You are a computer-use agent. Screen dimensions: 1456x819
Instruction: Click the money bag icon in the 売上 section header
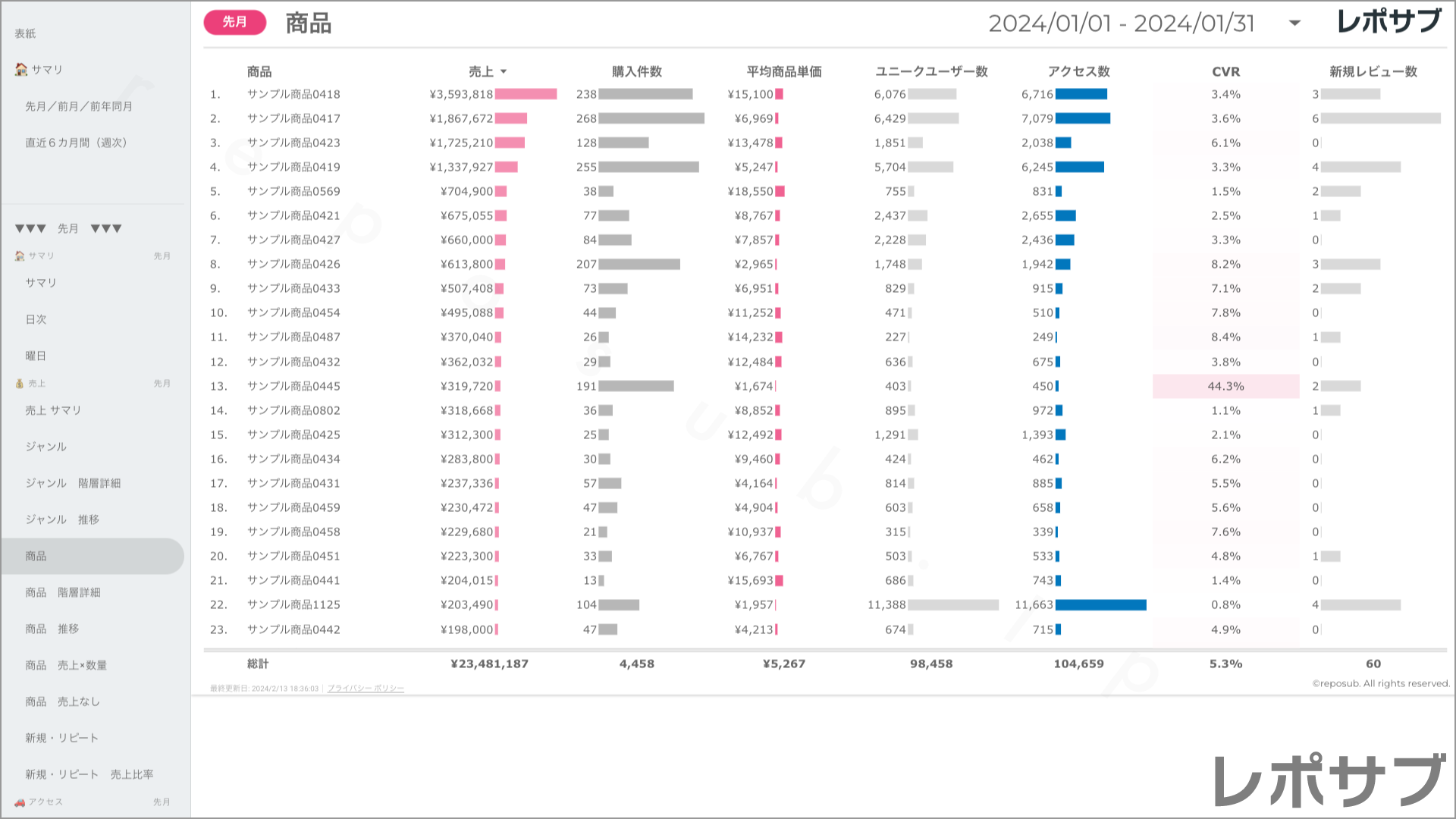20,384
